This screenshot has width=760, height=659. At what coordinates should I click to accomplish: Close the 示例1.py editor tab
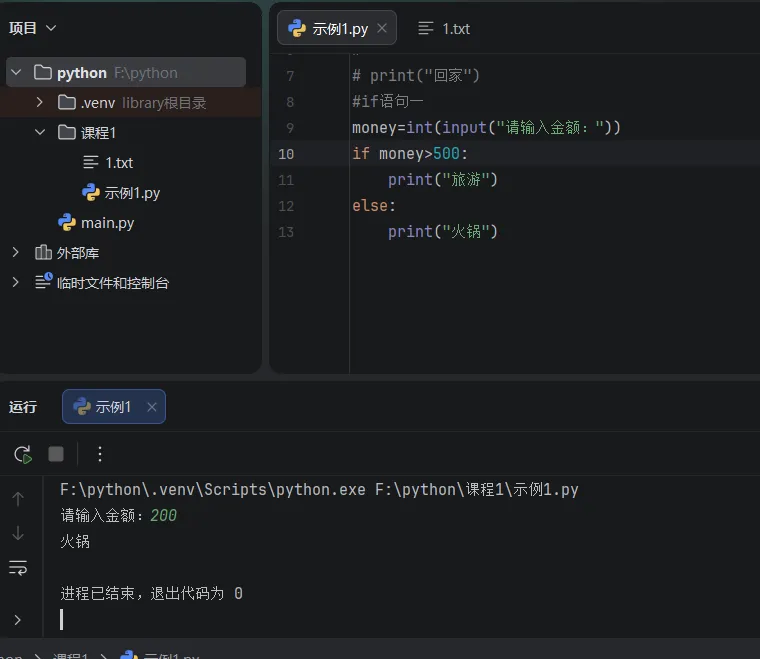click(382, 28)
